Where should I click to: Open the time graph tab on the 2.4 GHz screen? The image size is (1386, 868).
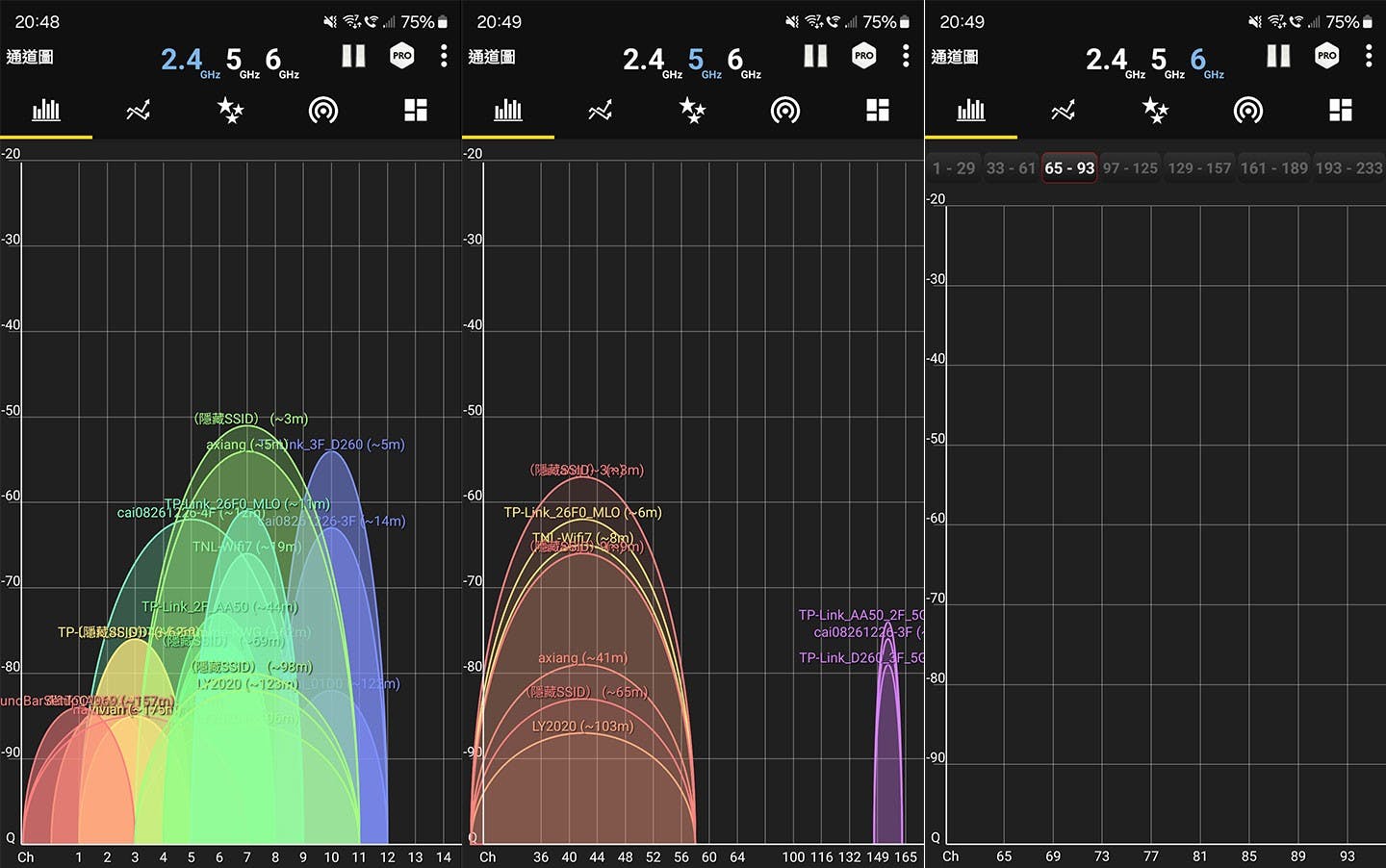pyautogui.click(x=138, y=111)
